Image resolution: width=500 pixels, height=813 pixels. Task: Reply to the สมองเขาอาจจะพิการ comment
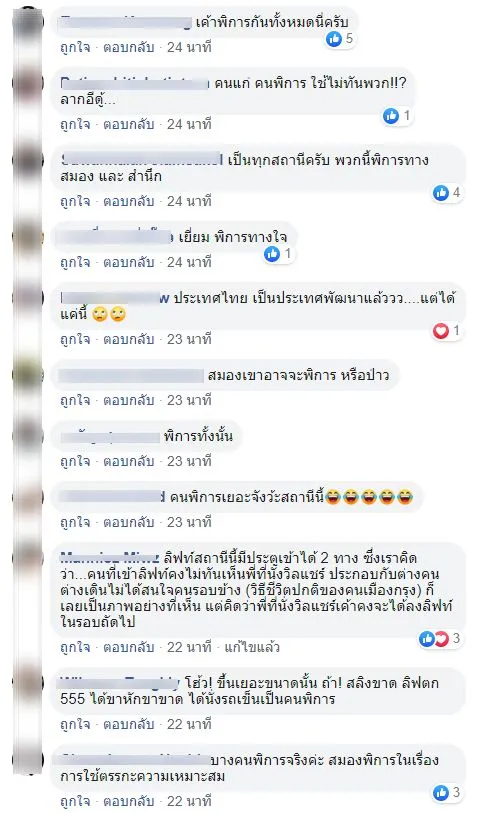coord(129,400)
